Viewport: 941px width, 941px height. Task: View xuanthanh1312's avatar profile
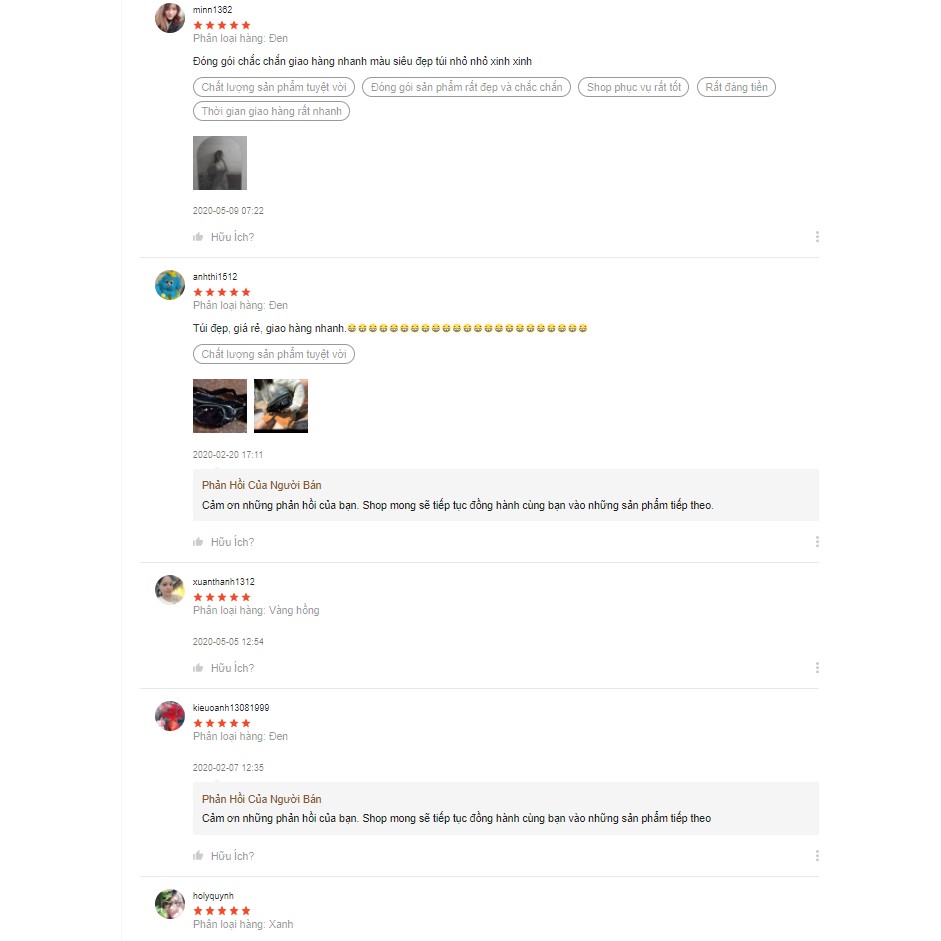(x=170, y=590)
